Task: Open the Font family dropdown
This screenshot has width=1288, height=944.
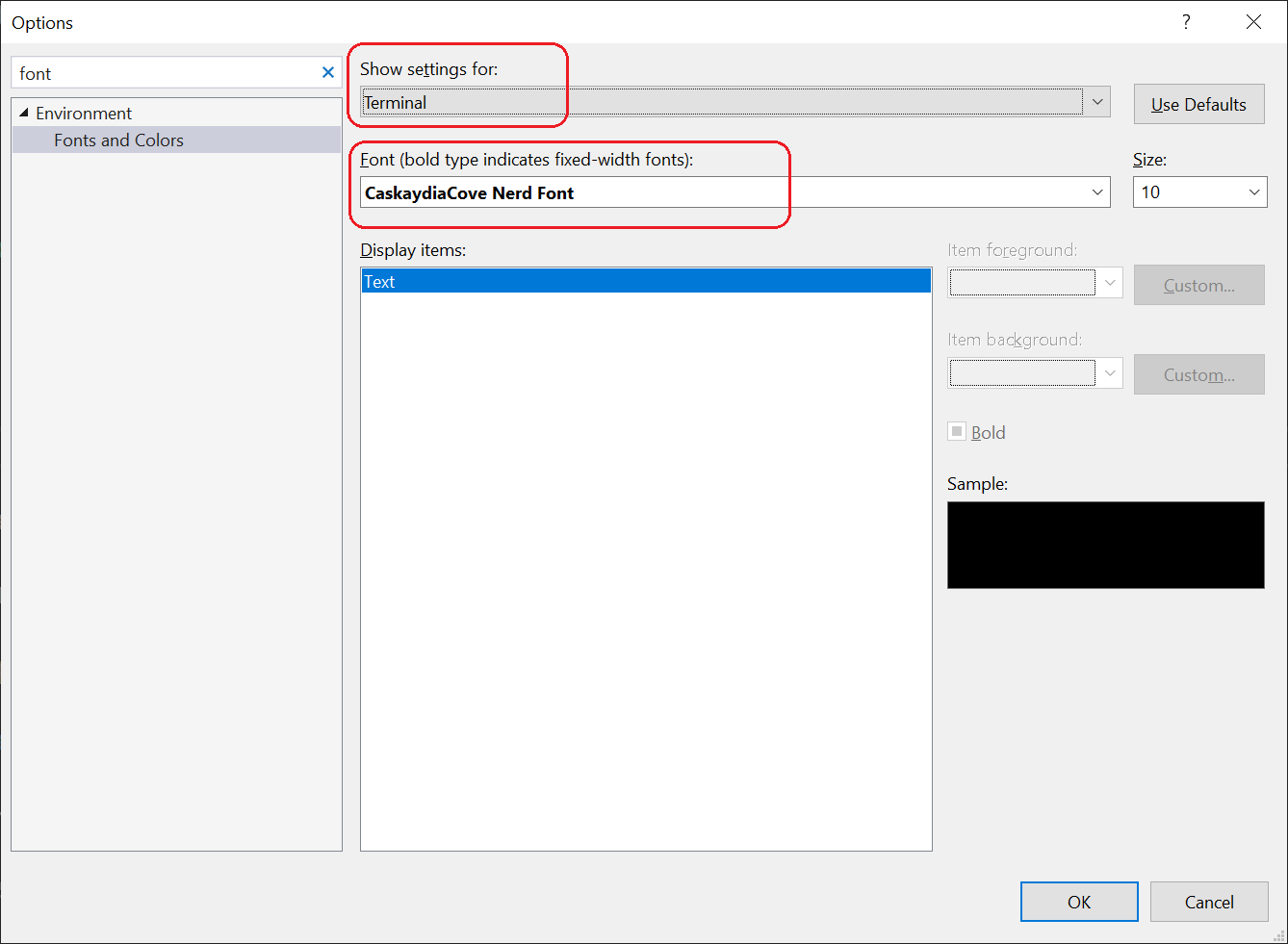Action: click(1096, 191)
